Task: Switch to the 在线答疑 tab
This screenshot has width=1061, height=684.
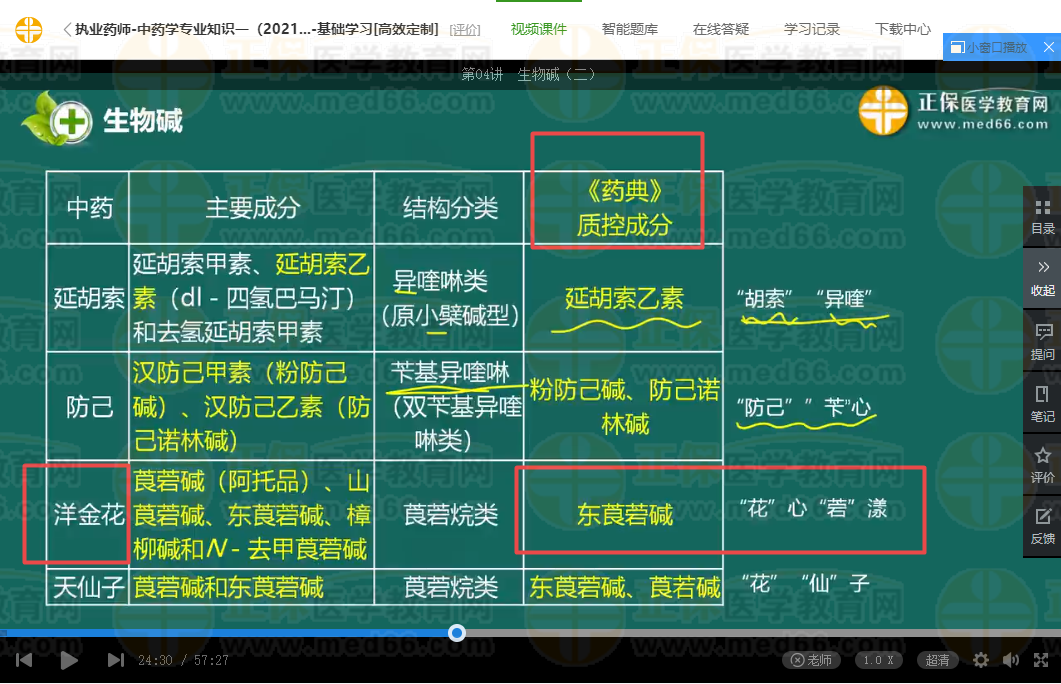Action: click(x=721, y=29)
